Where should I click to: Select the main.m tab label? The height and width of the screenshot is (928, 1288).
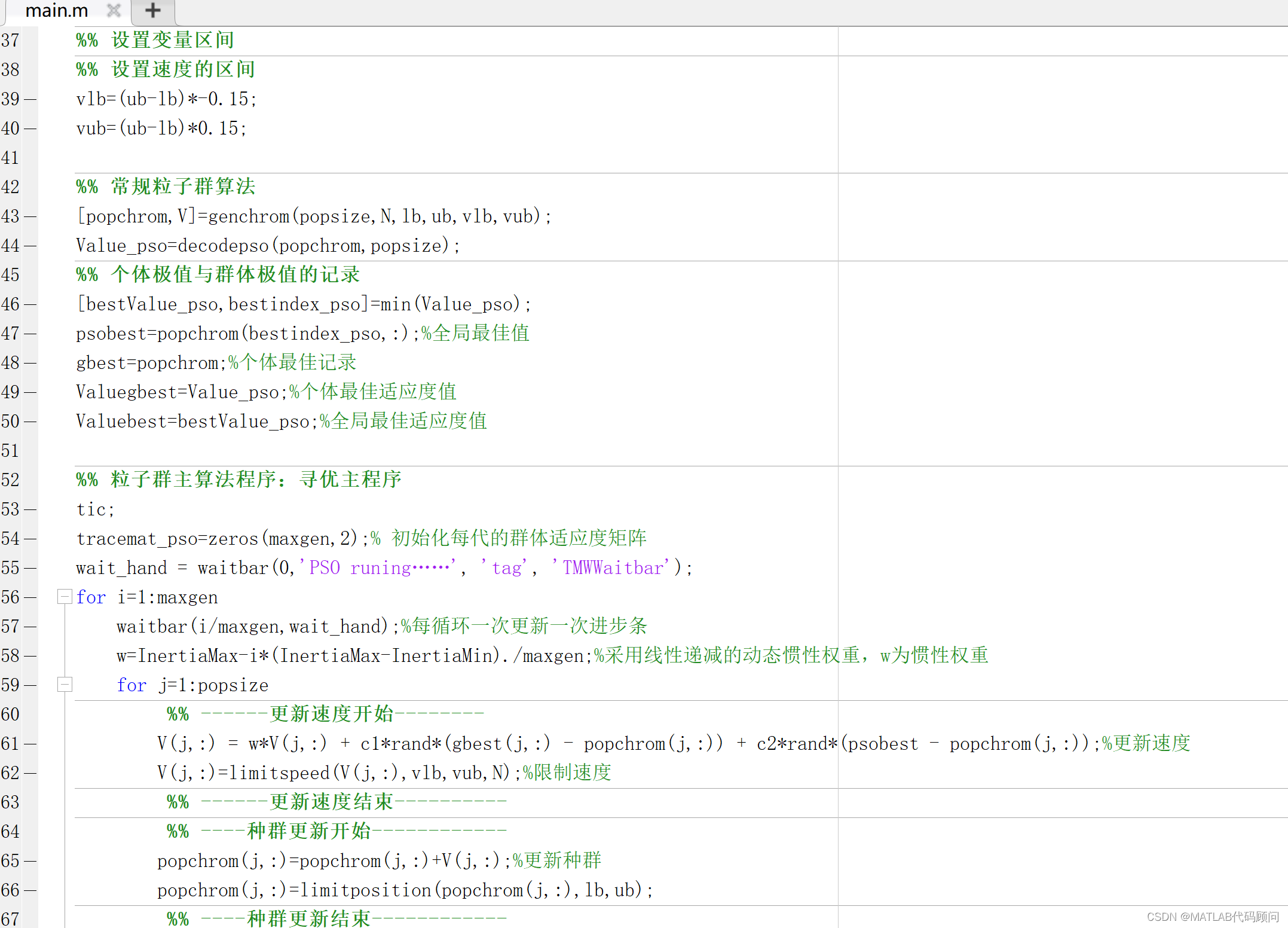tap(57, 10)
